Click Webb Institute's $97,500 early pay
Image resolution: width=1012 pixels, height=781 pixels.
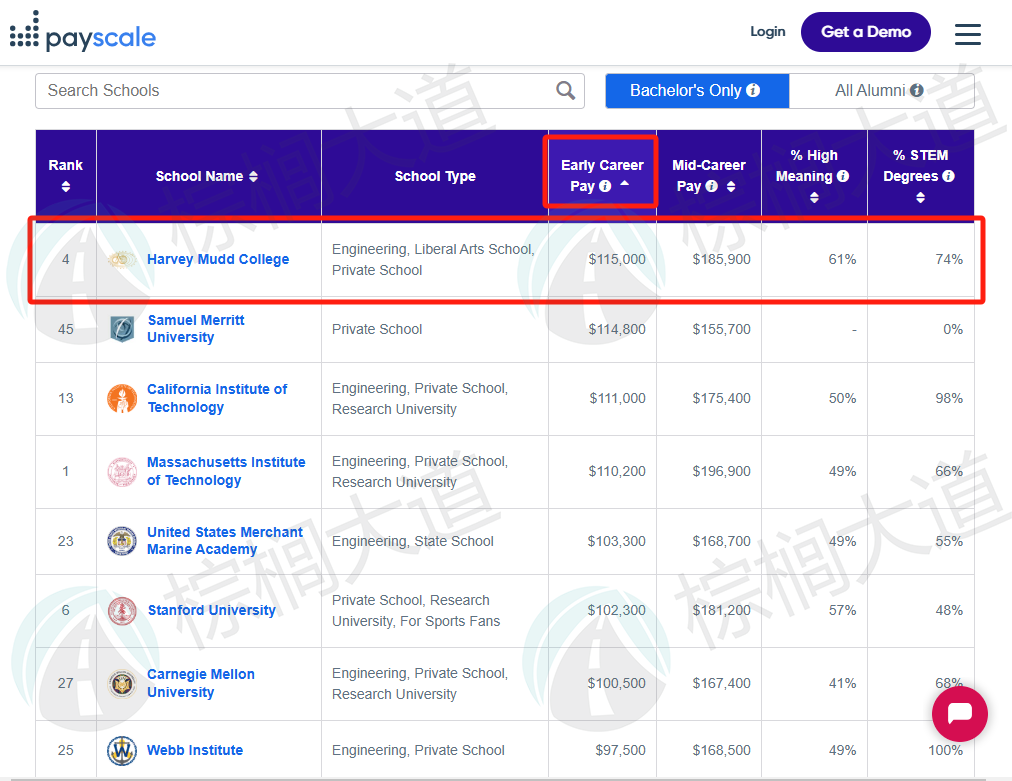click(x=620, y=751)
